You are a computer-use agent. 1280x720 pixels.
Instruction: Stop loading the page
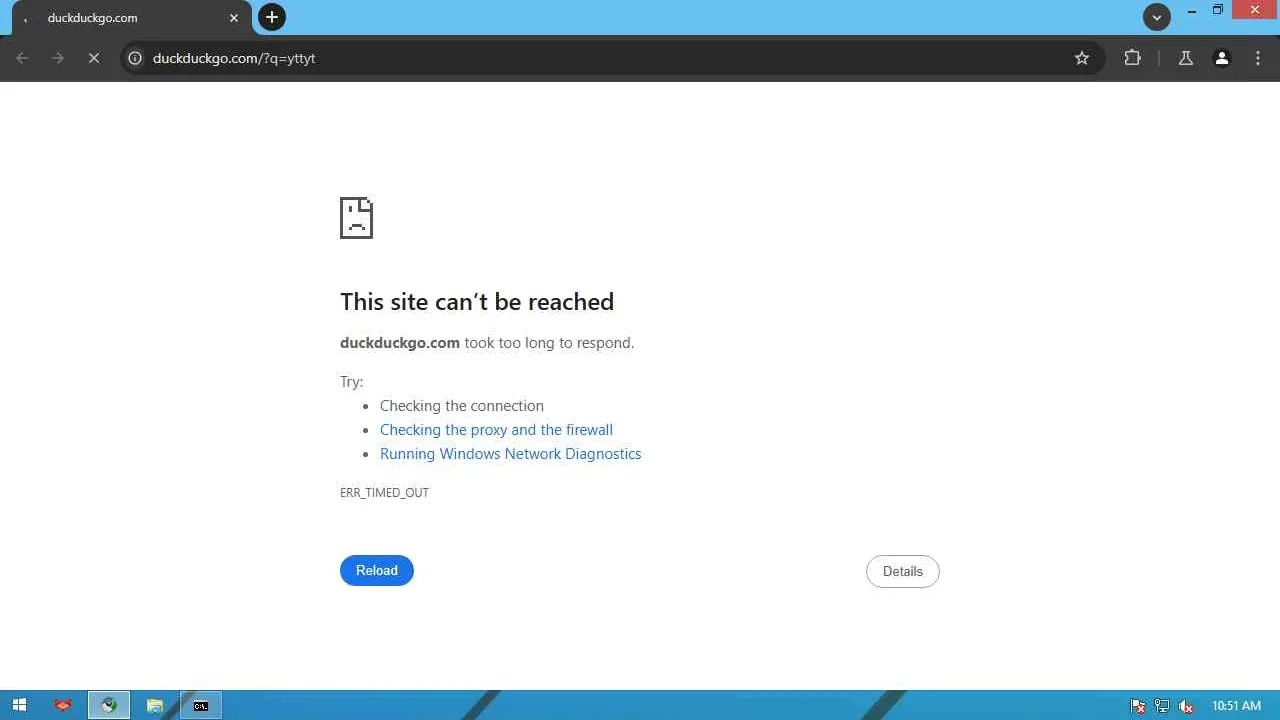coord(94,58)
